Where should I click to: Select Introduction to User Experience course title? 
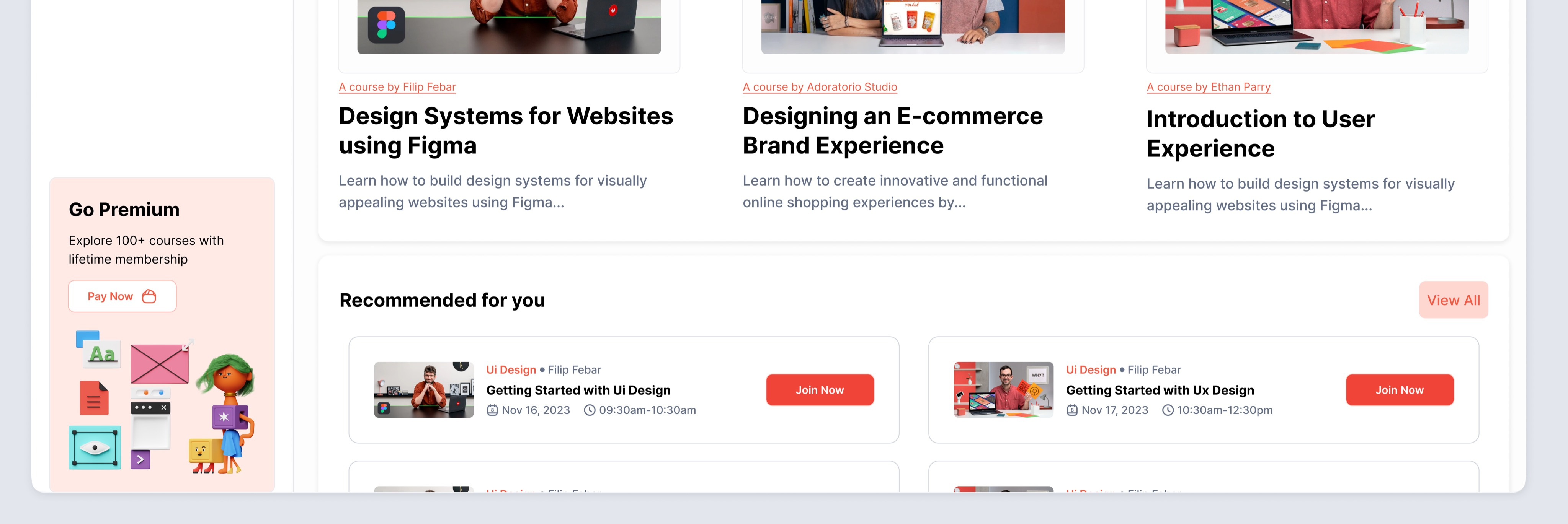(1260, 134)
